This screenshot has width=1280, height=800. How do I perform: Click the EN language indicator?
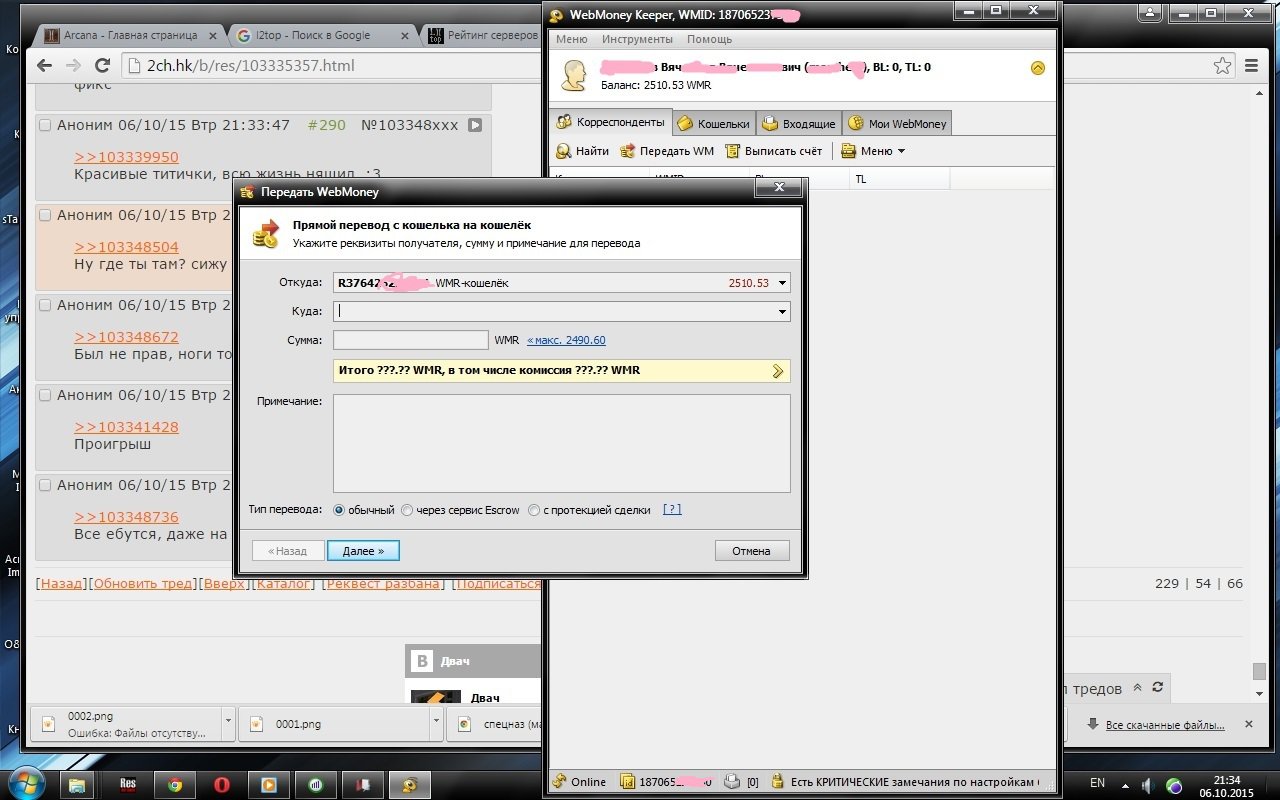[1097, 783]
